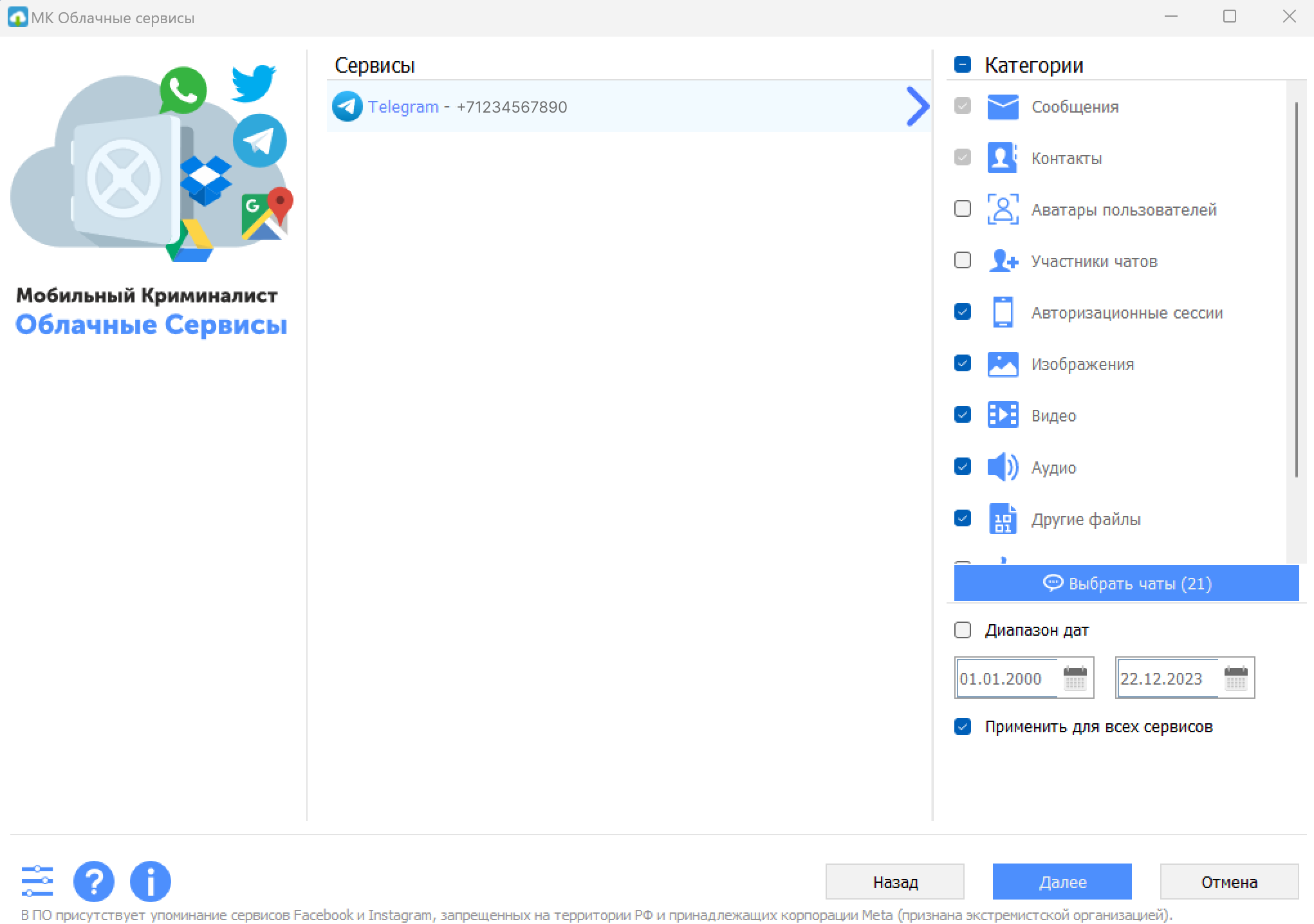Image resolution: width=1314 pixels, height=924 pixels.
Task: Open the end date calendar picker
Action: pyautogui.click(x=1235, y=678)
